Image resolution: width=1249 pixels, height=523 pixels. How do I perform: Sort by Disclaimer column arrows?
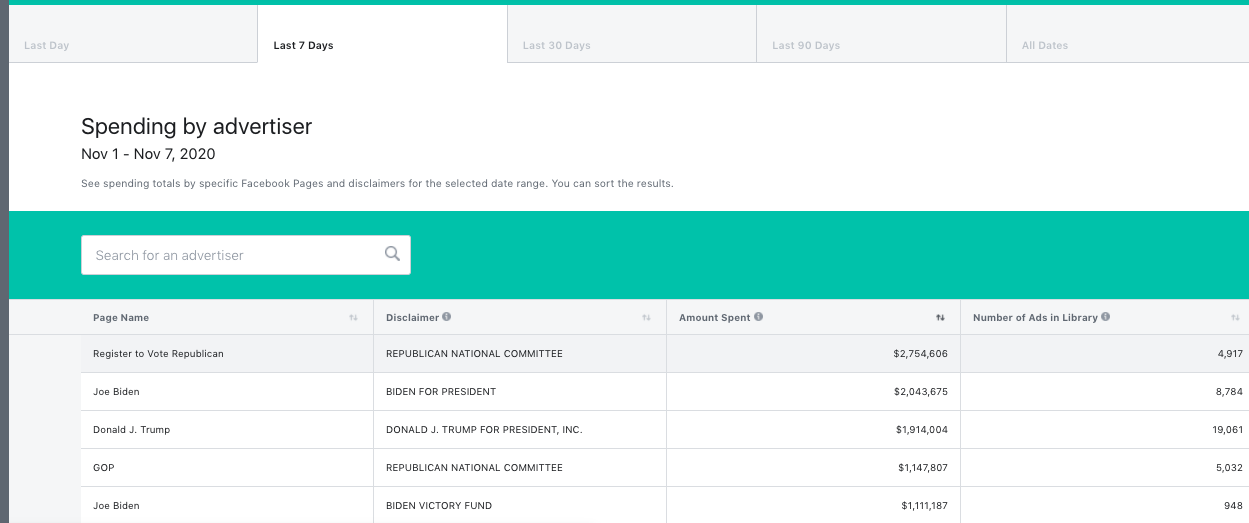point(646,318)
